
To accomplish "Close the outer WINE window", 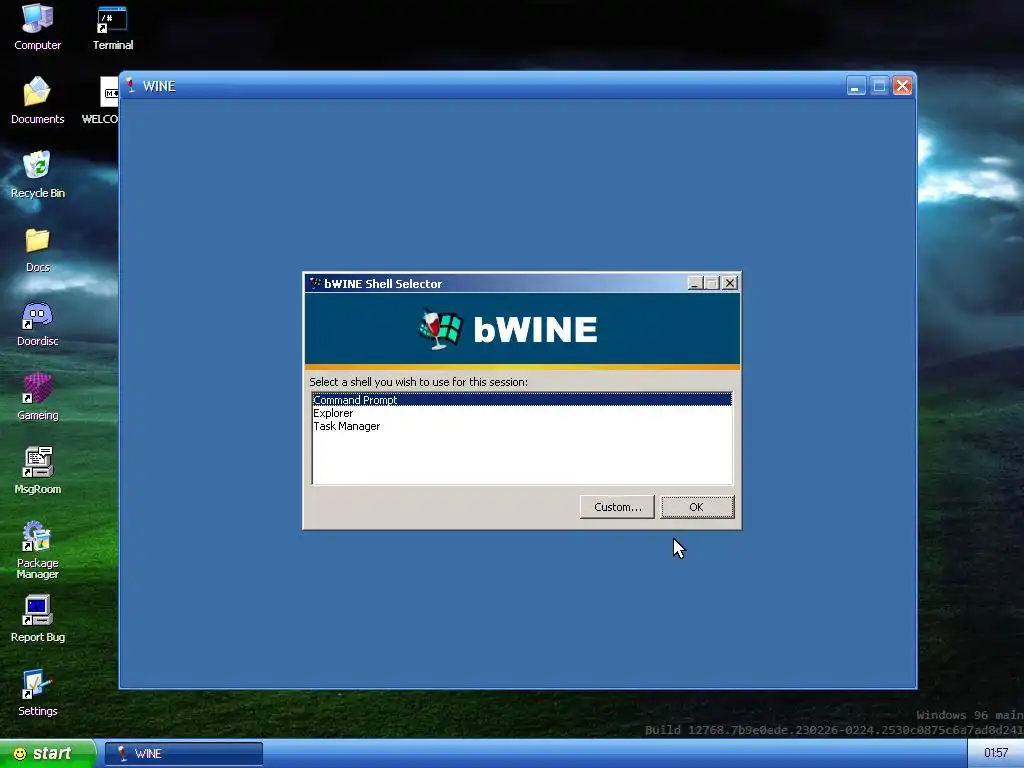I will [902, 86].
